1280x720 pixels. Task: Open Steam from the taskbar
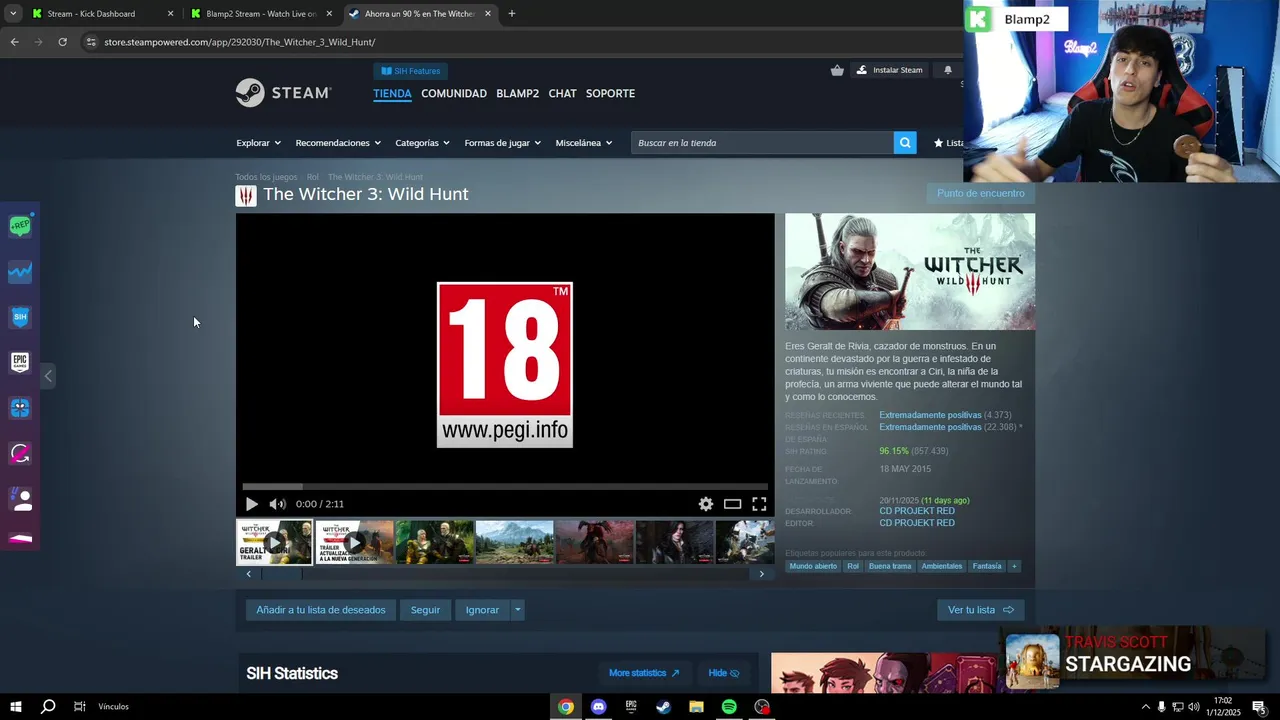coord(663,707)
